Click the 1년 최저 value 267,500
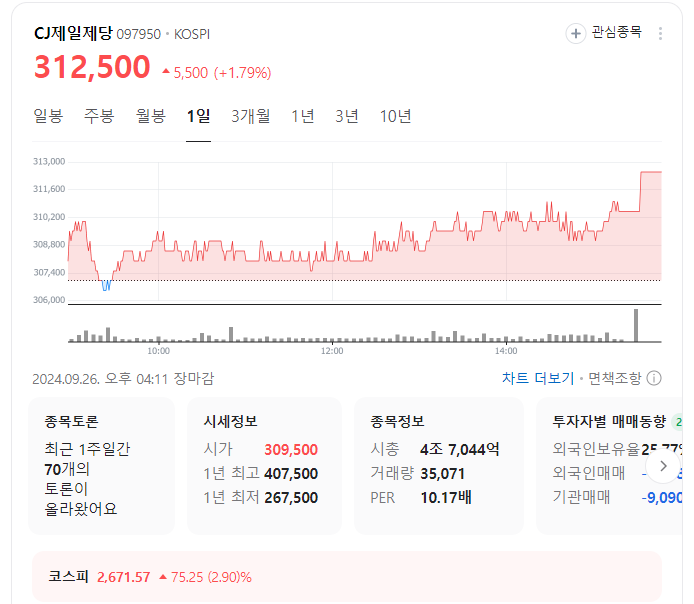 coord(291,497)
